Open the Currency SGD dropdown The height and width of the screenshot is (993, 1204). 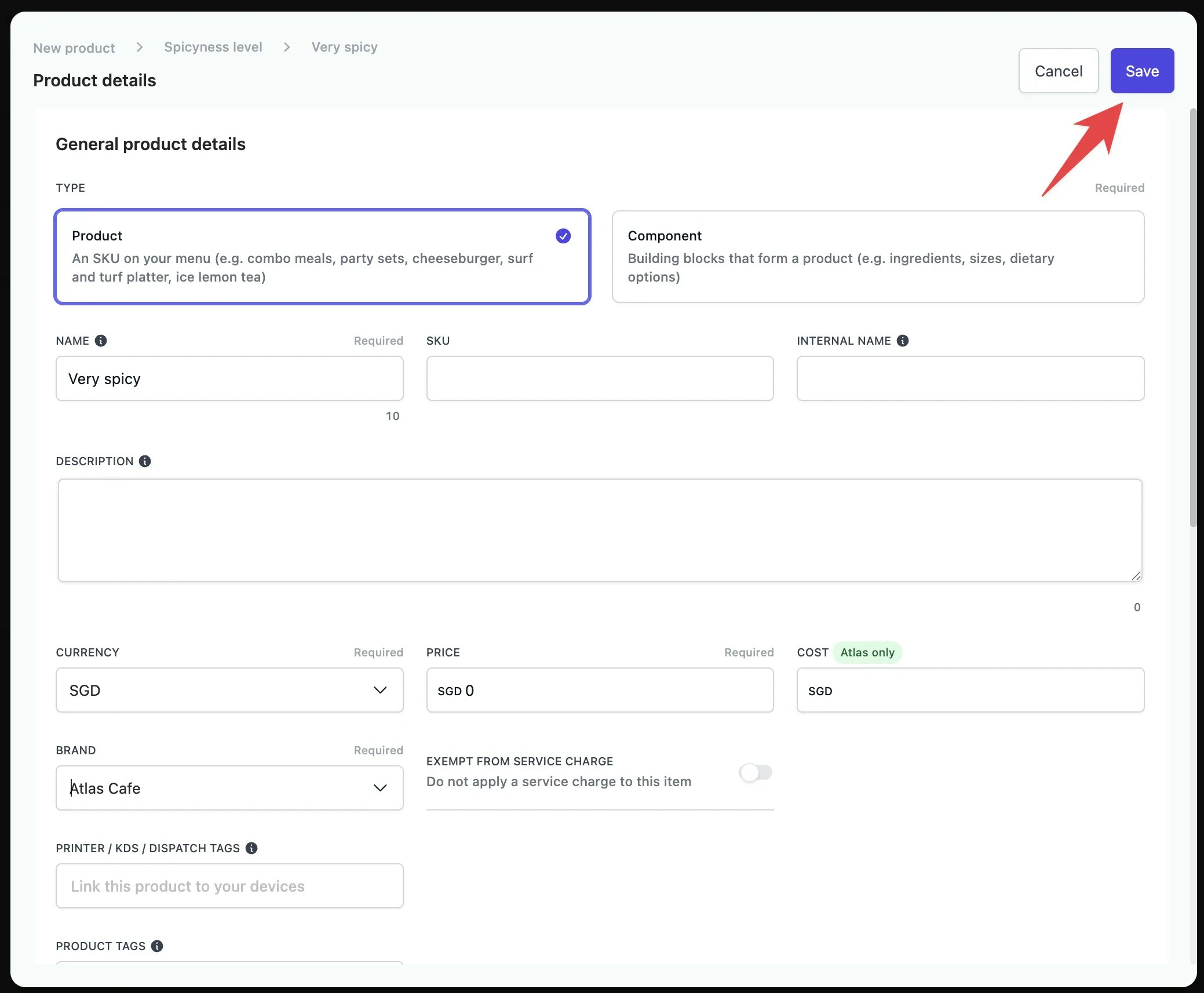click(229, 690)
